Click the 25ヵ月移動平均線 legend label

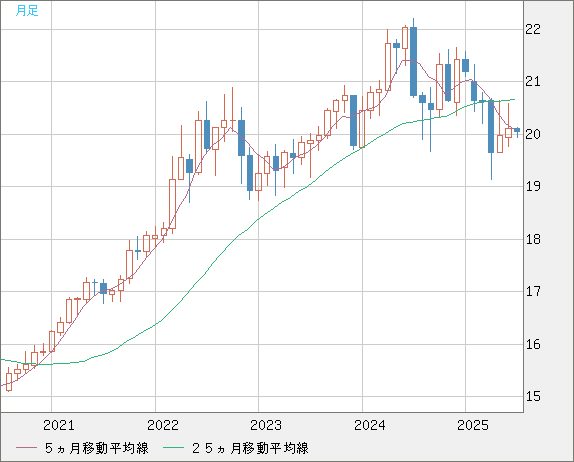250,448
